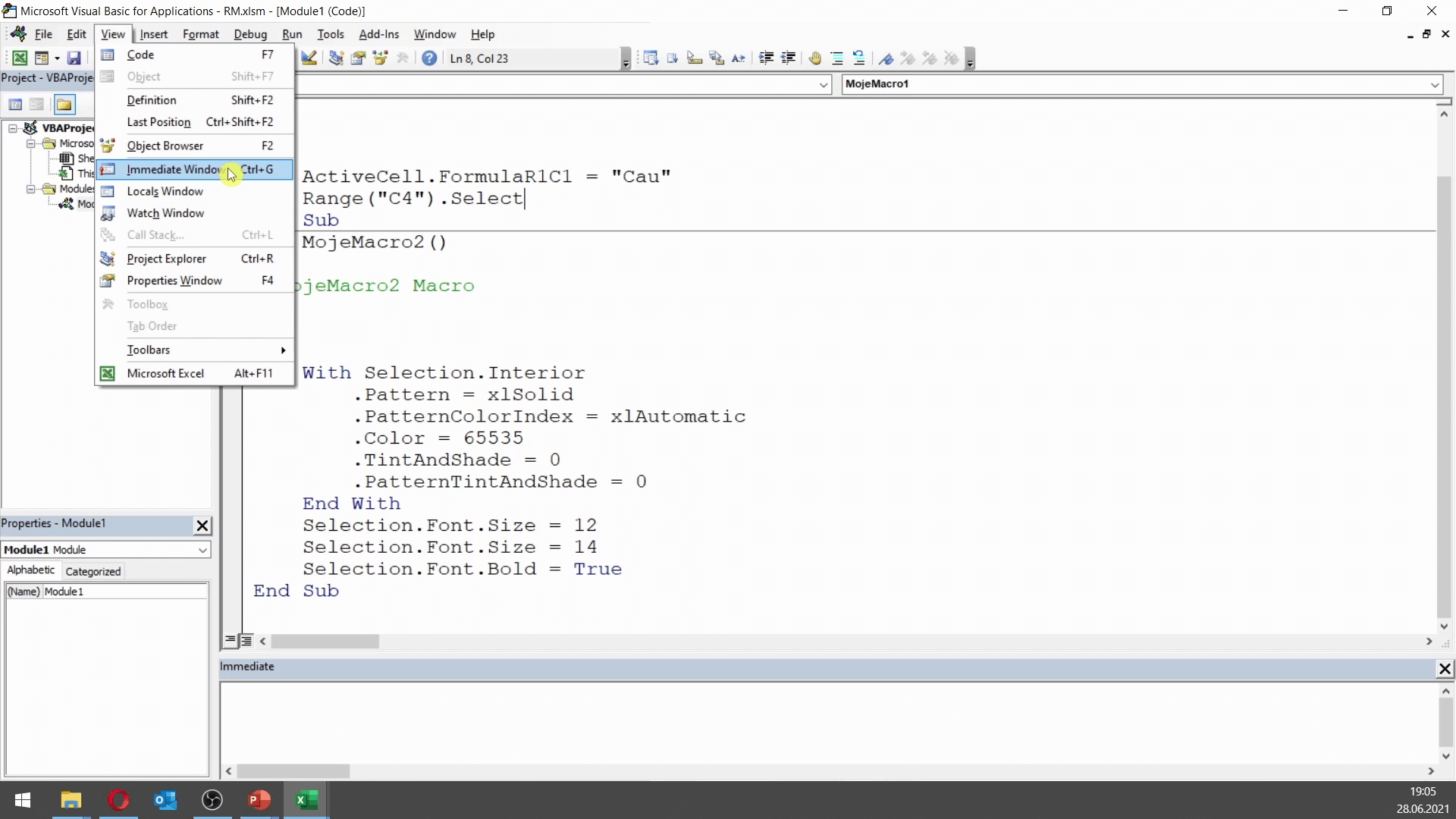1456x819 pixels.
Task: Toggle breakpoint with the hand icon
Action: 815,58
